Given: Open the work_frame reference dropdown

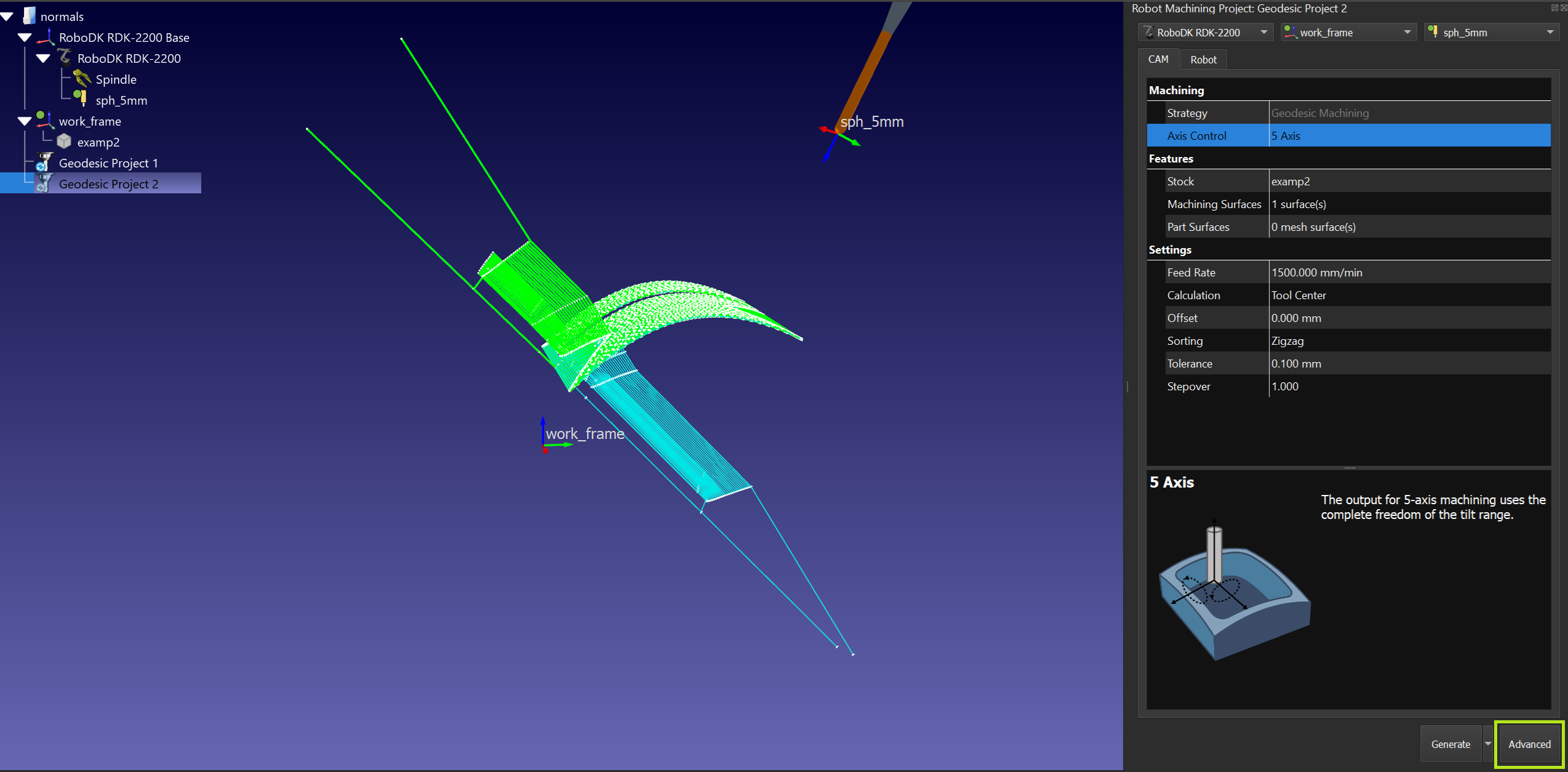Looking at the screenshot, I should pos(1348,33).
